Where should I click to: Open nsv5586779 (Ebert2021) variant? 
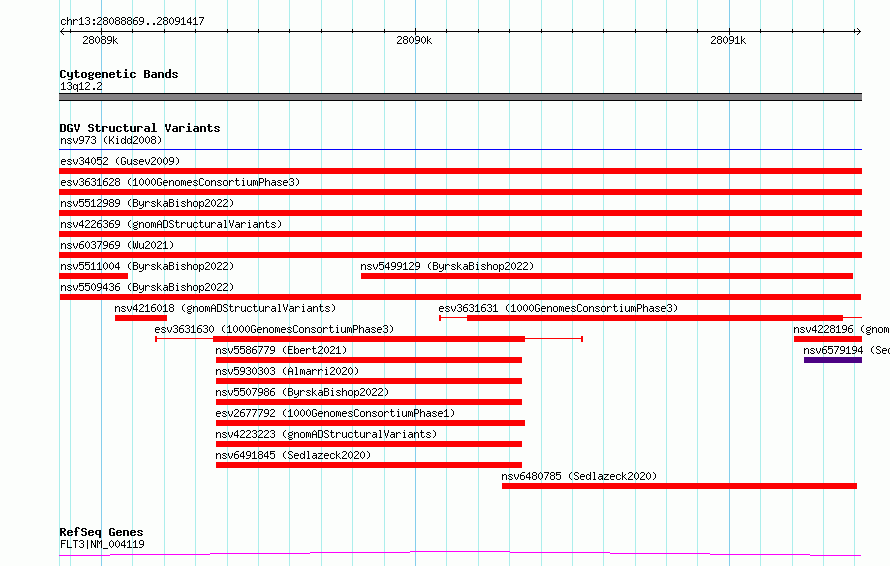pos(281,350)
